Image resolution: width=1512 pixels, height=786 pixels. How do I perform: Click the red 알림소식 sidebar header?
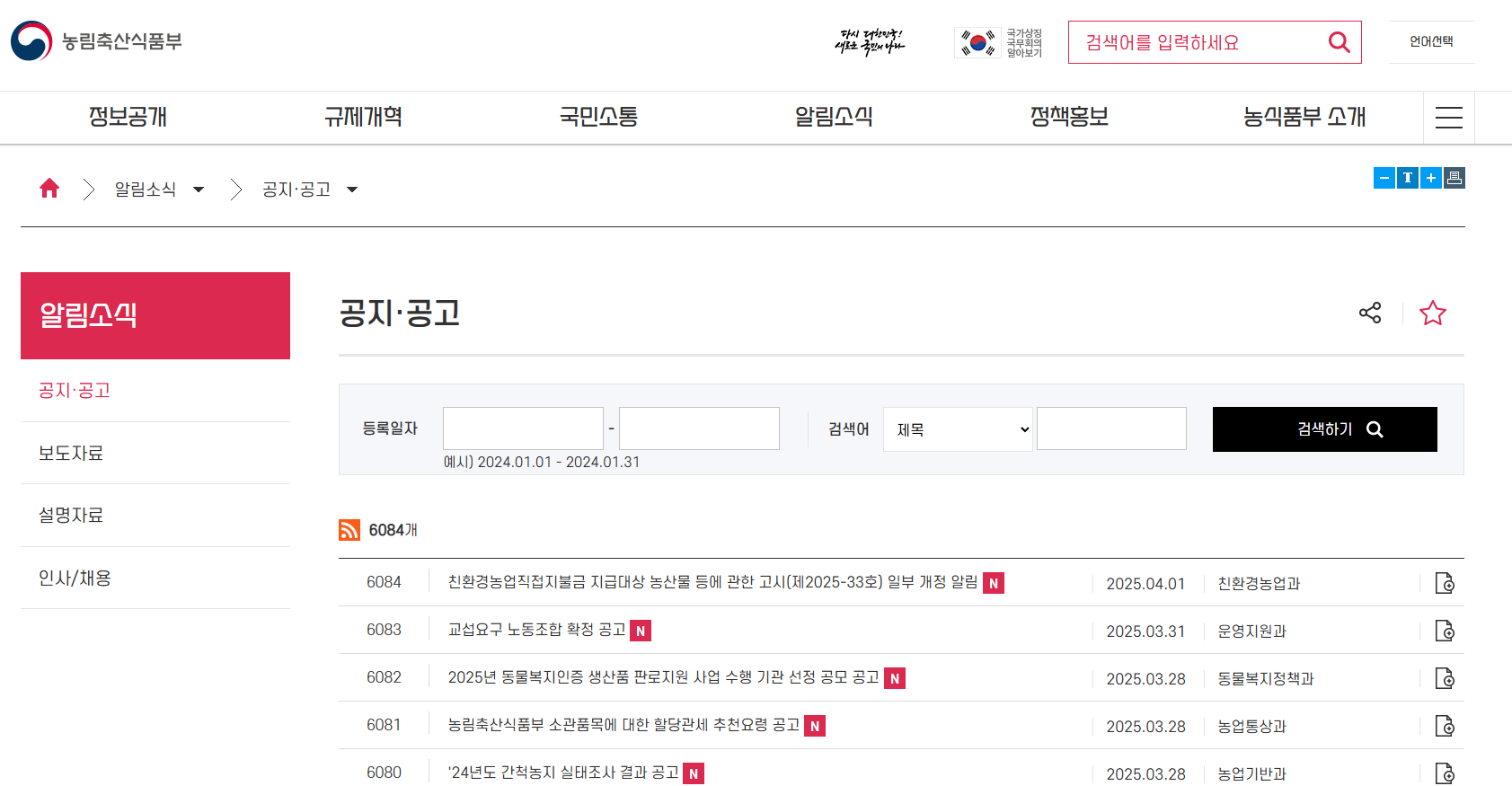155,315
